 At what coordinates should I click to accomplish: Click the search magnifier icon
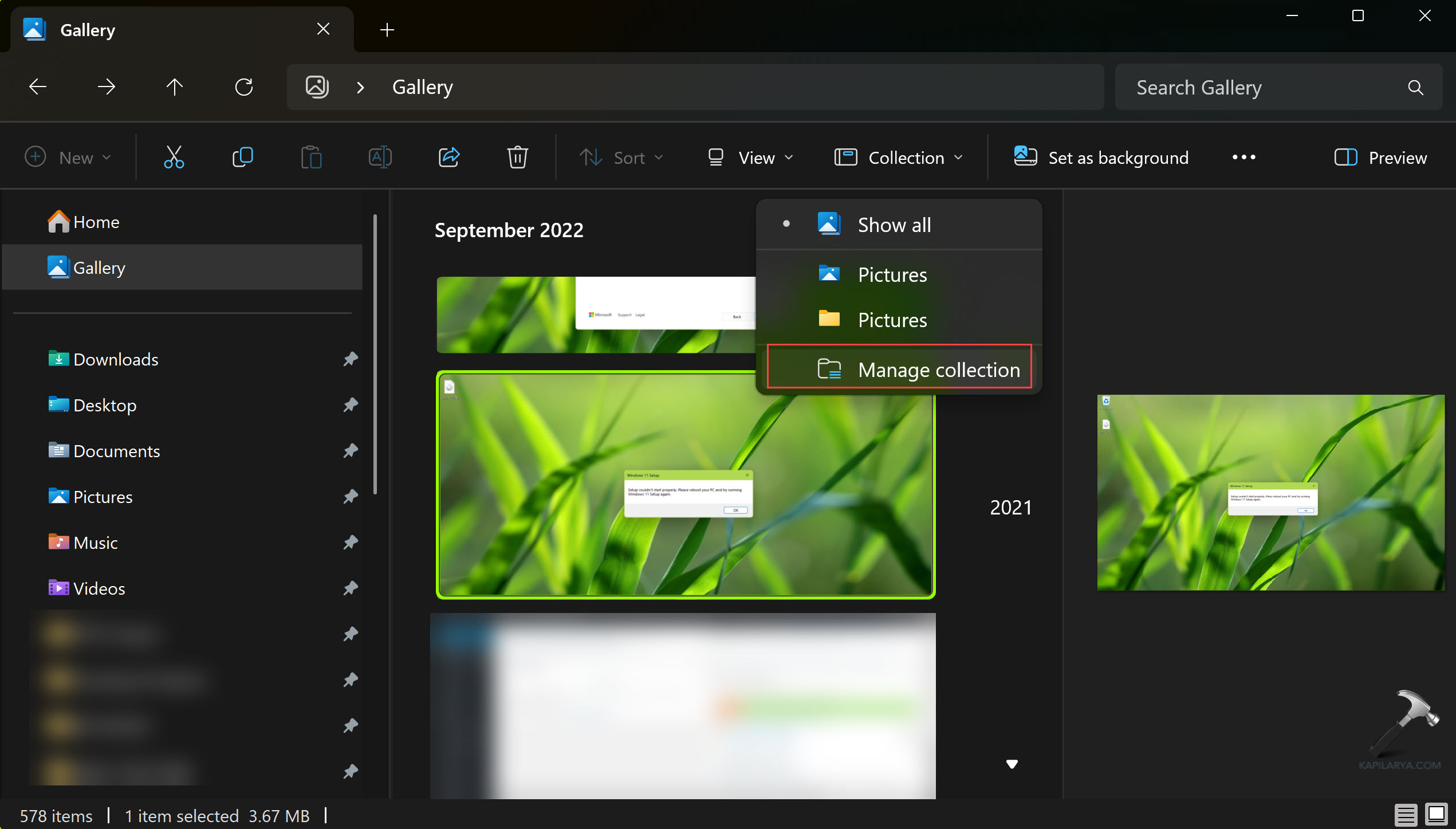(1415, 88)
